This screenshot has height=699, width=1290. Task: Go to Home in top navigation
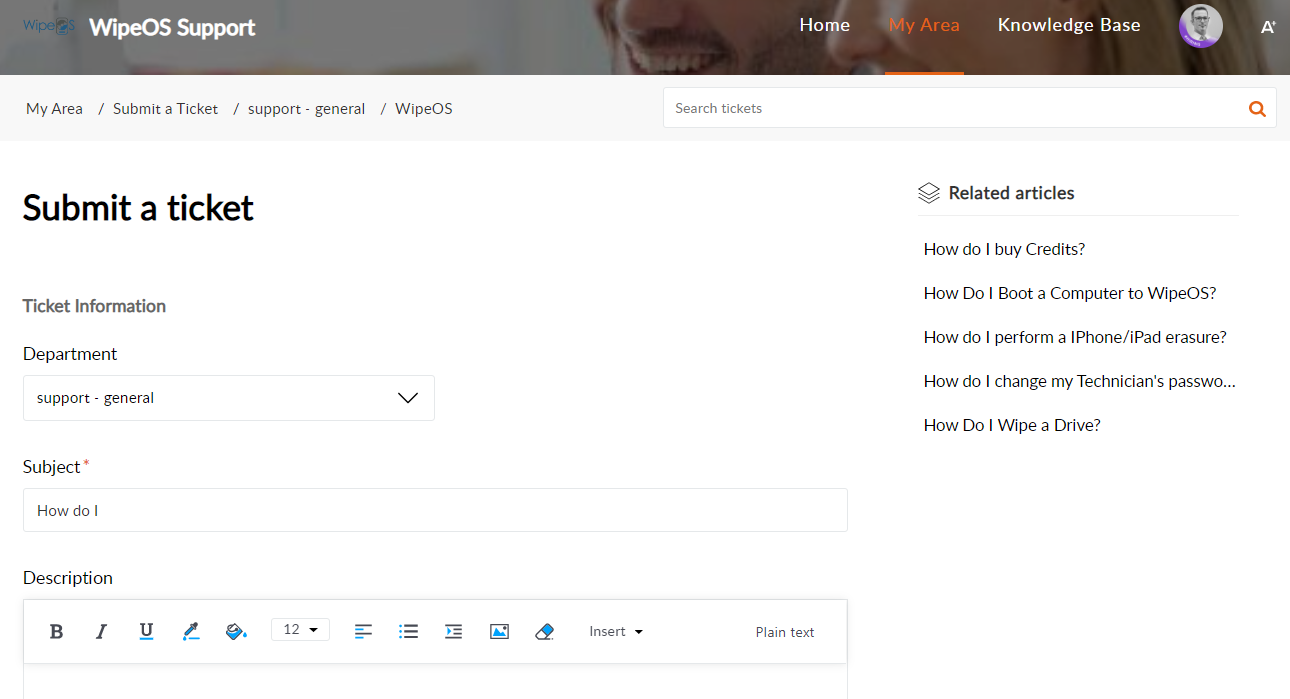point(825,25)
